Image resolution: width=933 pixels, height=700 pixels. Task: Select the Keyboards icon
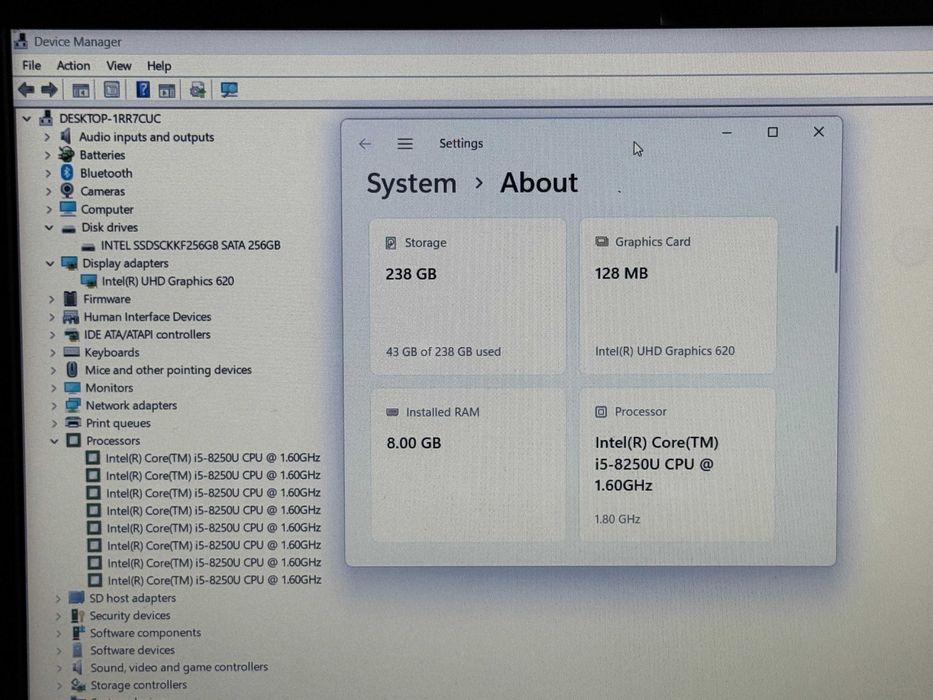(71, 352)
